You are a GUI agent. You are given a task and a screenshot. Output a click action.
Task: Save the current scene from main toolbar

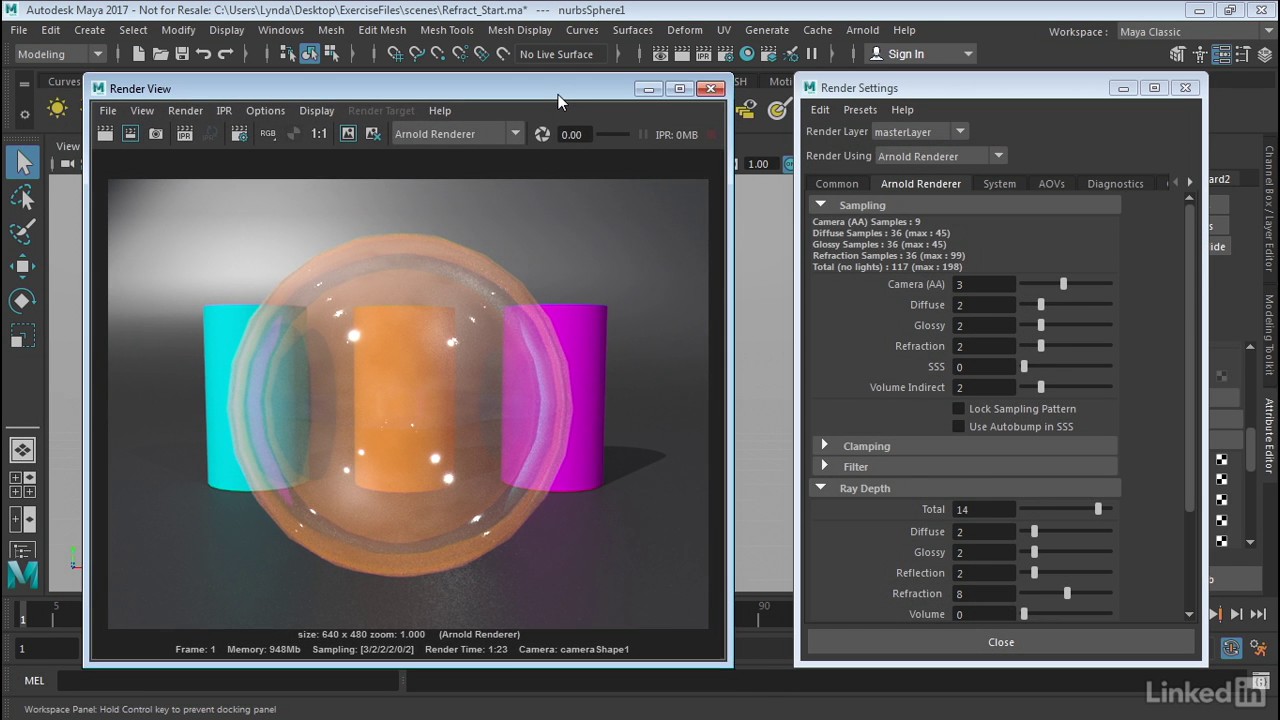[x=182, y=54]
